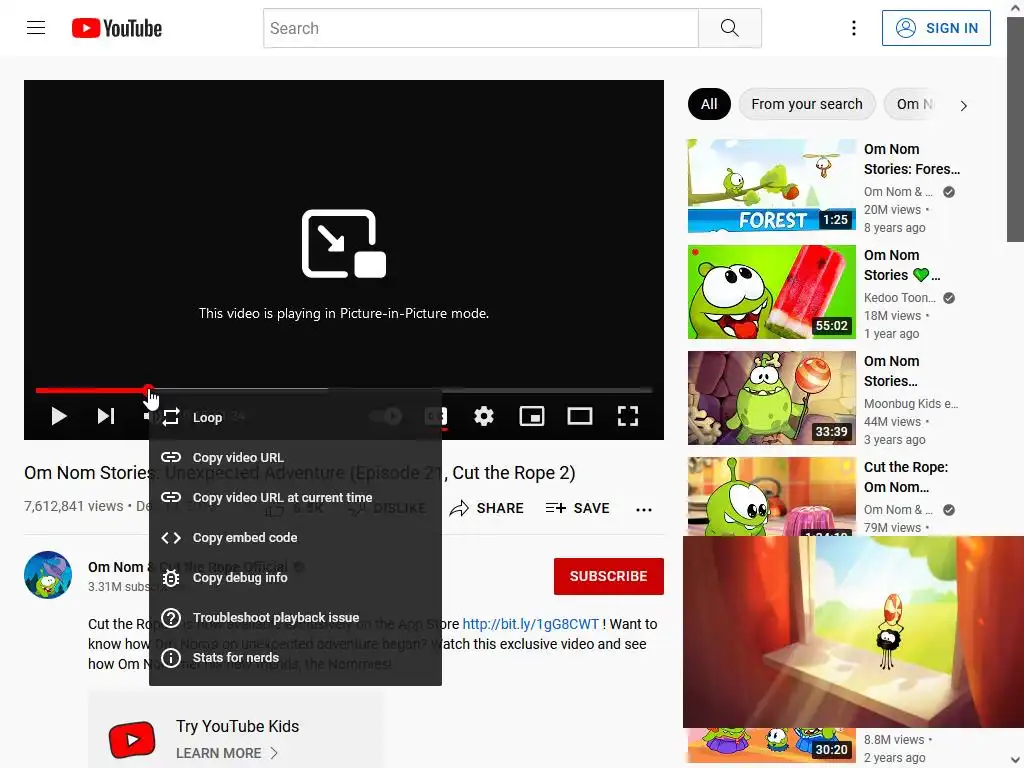Click title 'Om Nom Stories: Fores...'

[x=912, y=159]
